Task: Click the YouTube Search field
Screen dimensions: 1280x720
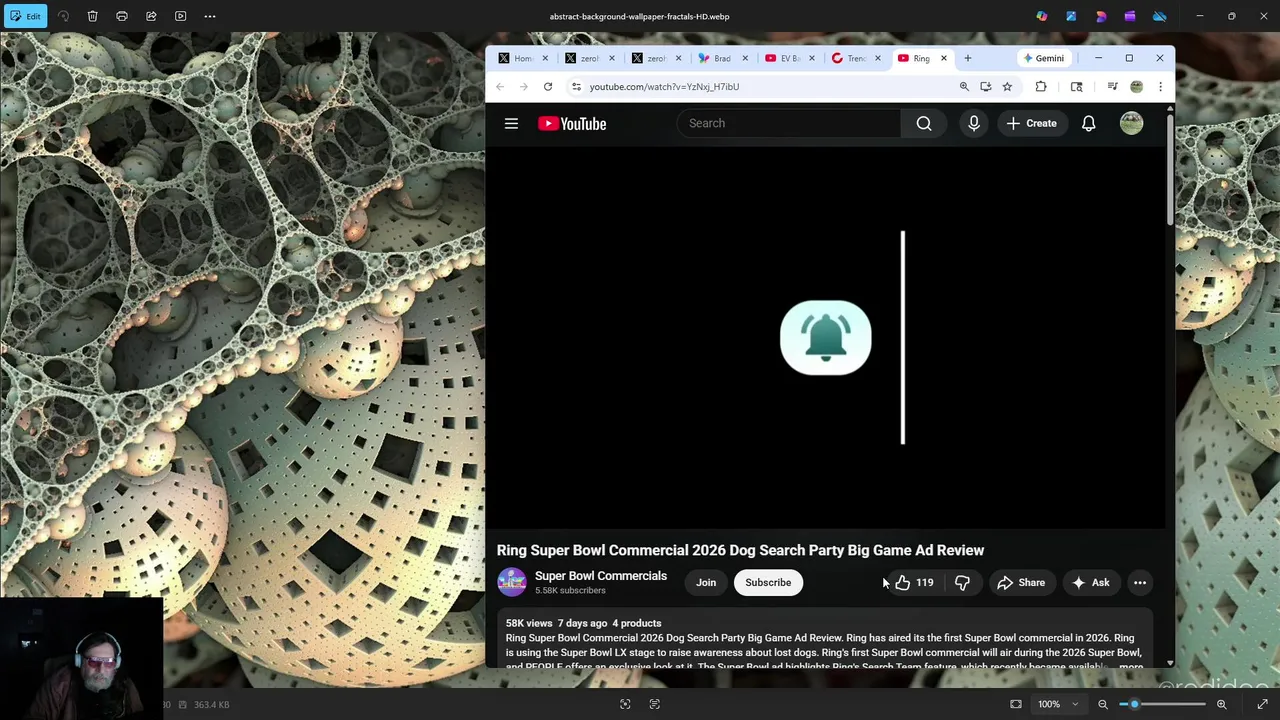Action: [x=790, y=123]
